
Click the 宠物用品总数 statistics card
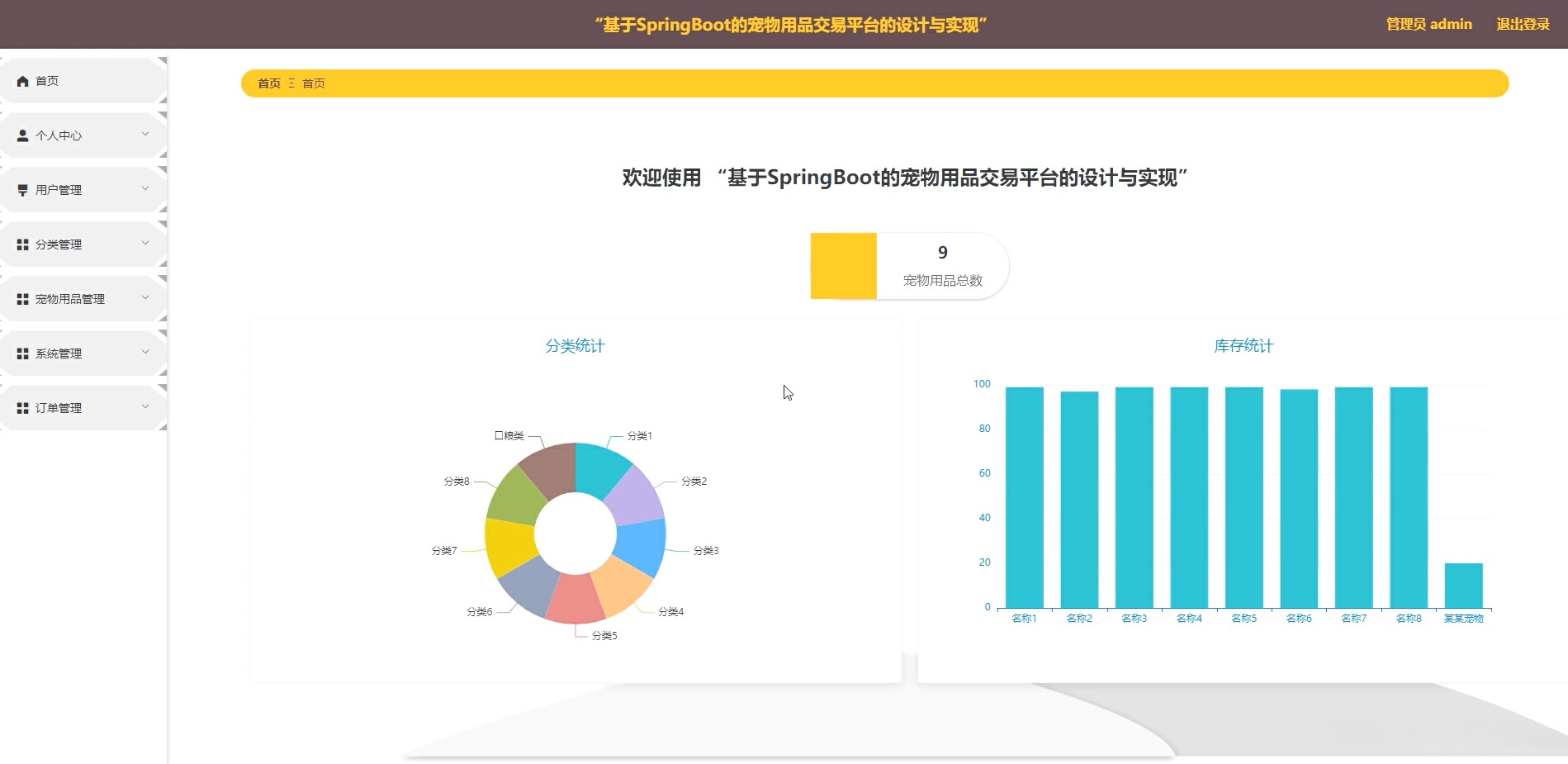click(908, 265)
